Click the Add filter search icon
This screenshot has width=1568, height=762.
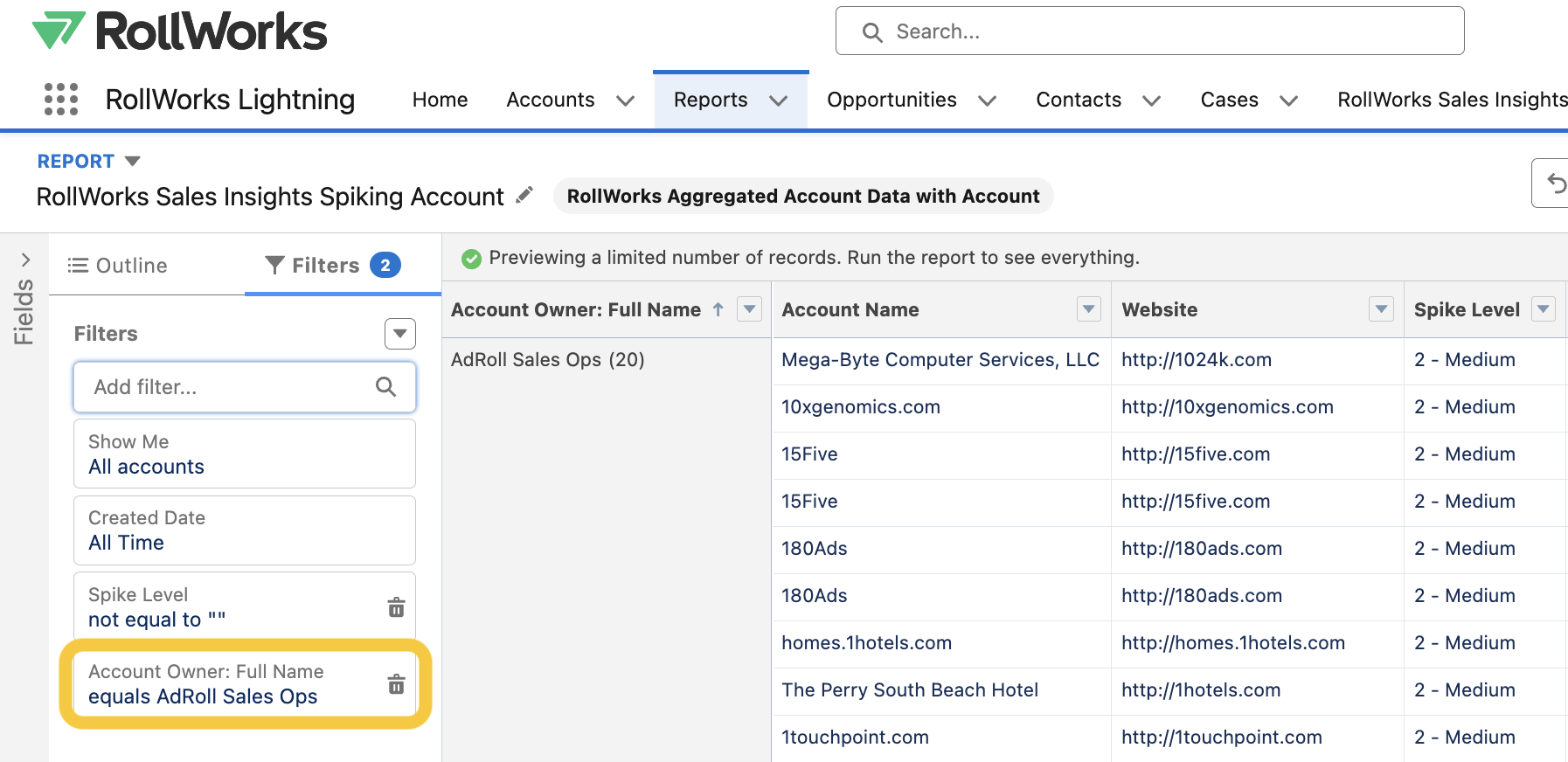click(x=385, y=386)
